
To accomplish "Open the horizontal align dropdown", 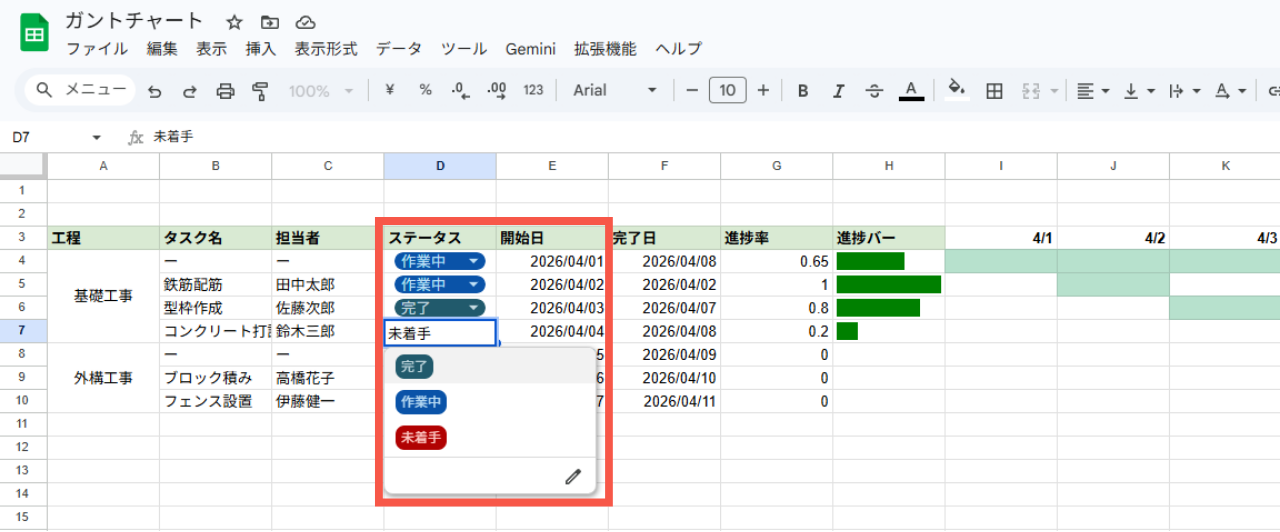I will click(x=1093, y=91).
